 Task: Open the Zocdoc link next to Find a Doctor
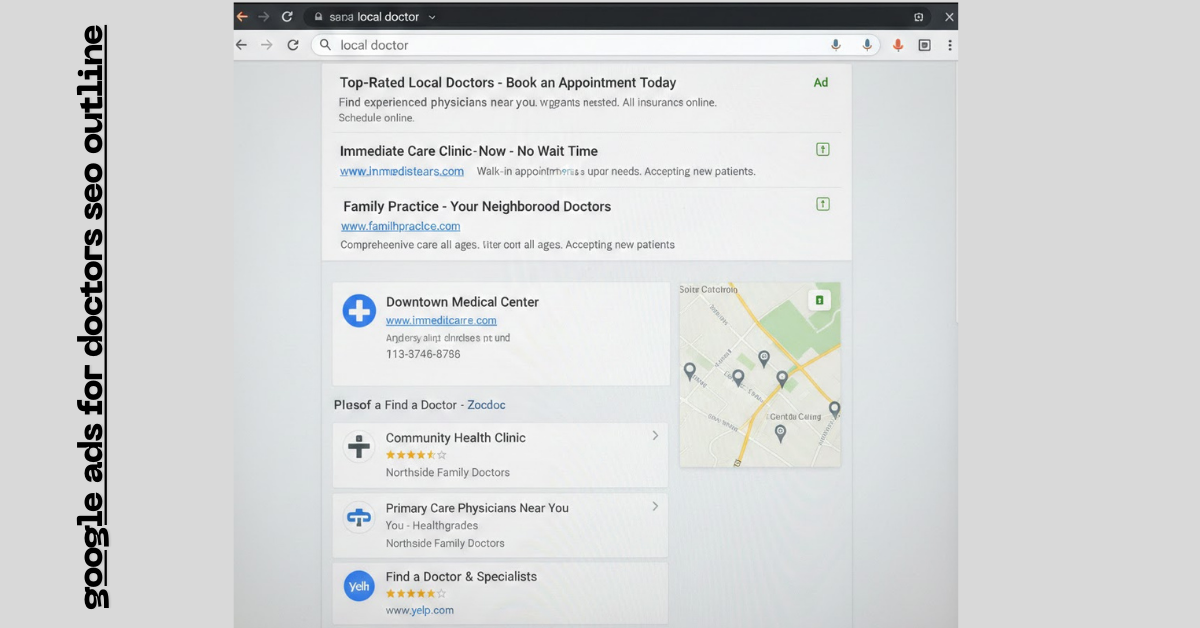pyautogui.click(x=486, y=405)
